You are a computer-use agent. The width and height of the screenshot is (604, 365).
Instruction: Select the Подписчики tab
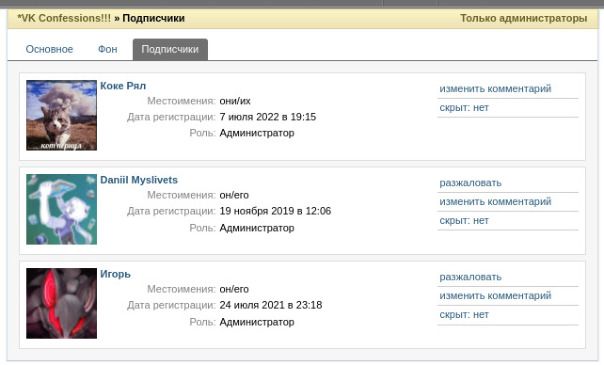point(170,49)
